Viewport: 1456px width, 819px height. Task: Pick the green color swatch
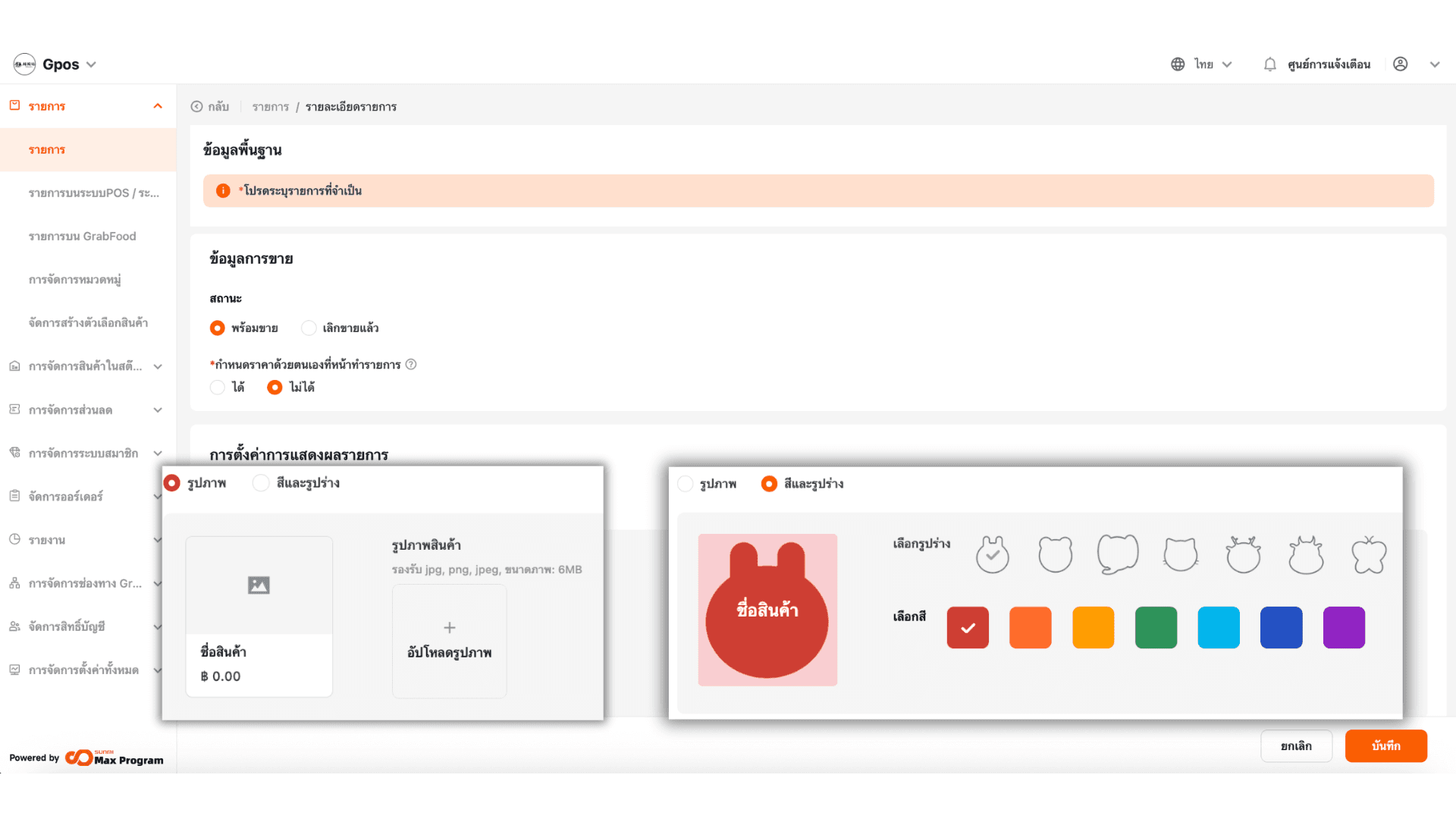click(x=1156, y=628)
